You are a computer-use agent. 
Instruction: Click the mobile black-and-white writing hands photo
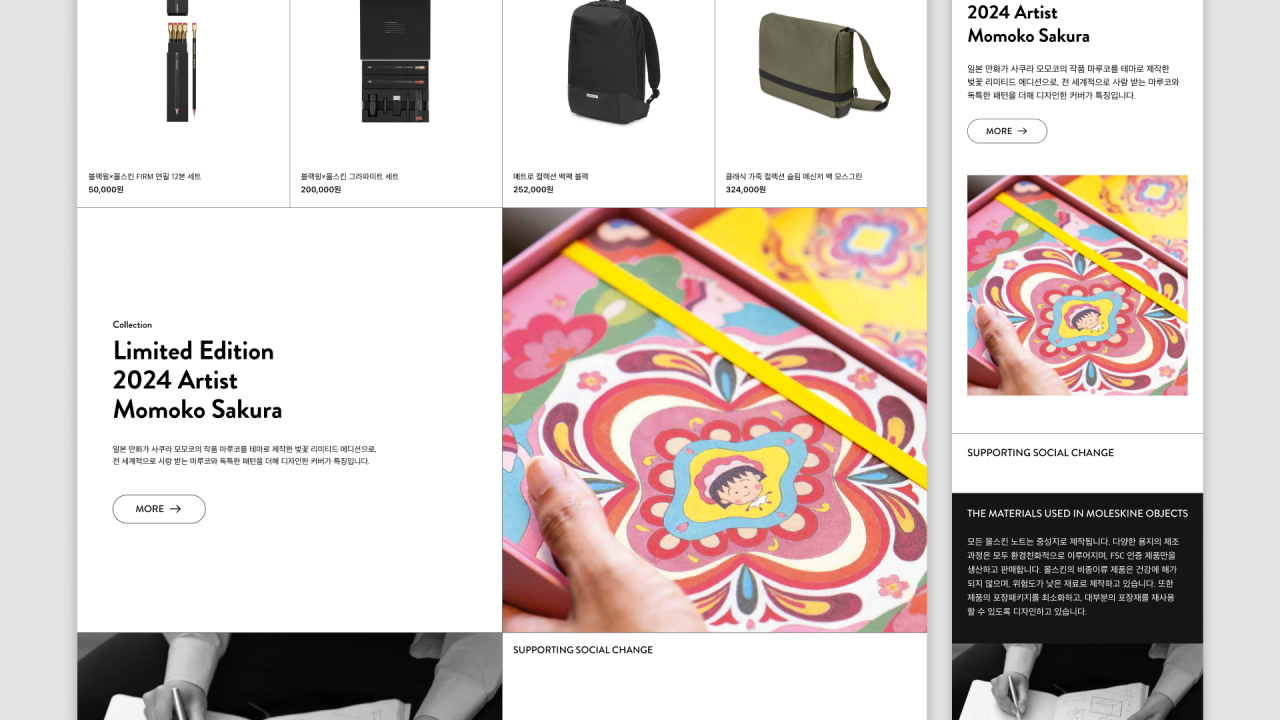pyautogui.click(x=1077, y=682)
